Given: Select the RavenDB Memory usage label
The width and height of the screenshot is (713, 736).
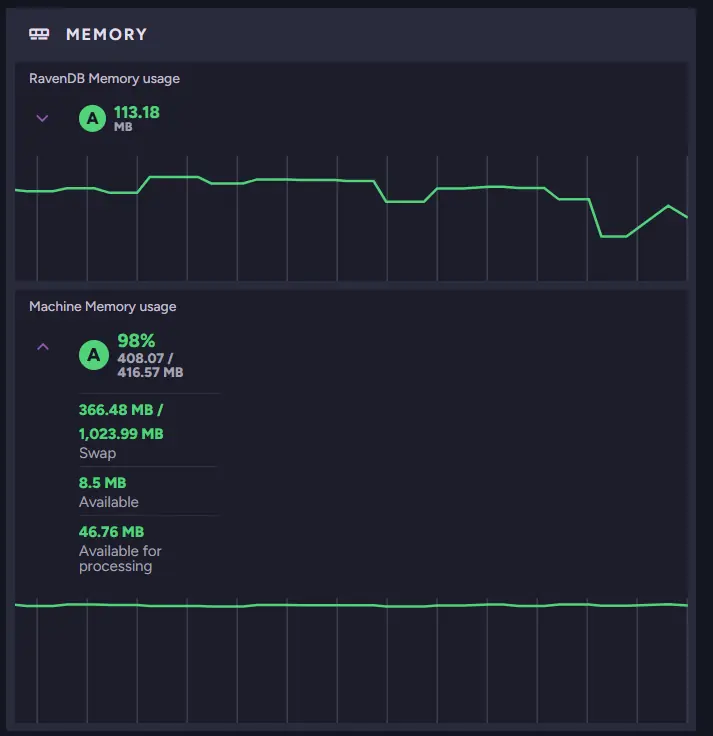Looking at the screenshot, I should click(104, 78).
